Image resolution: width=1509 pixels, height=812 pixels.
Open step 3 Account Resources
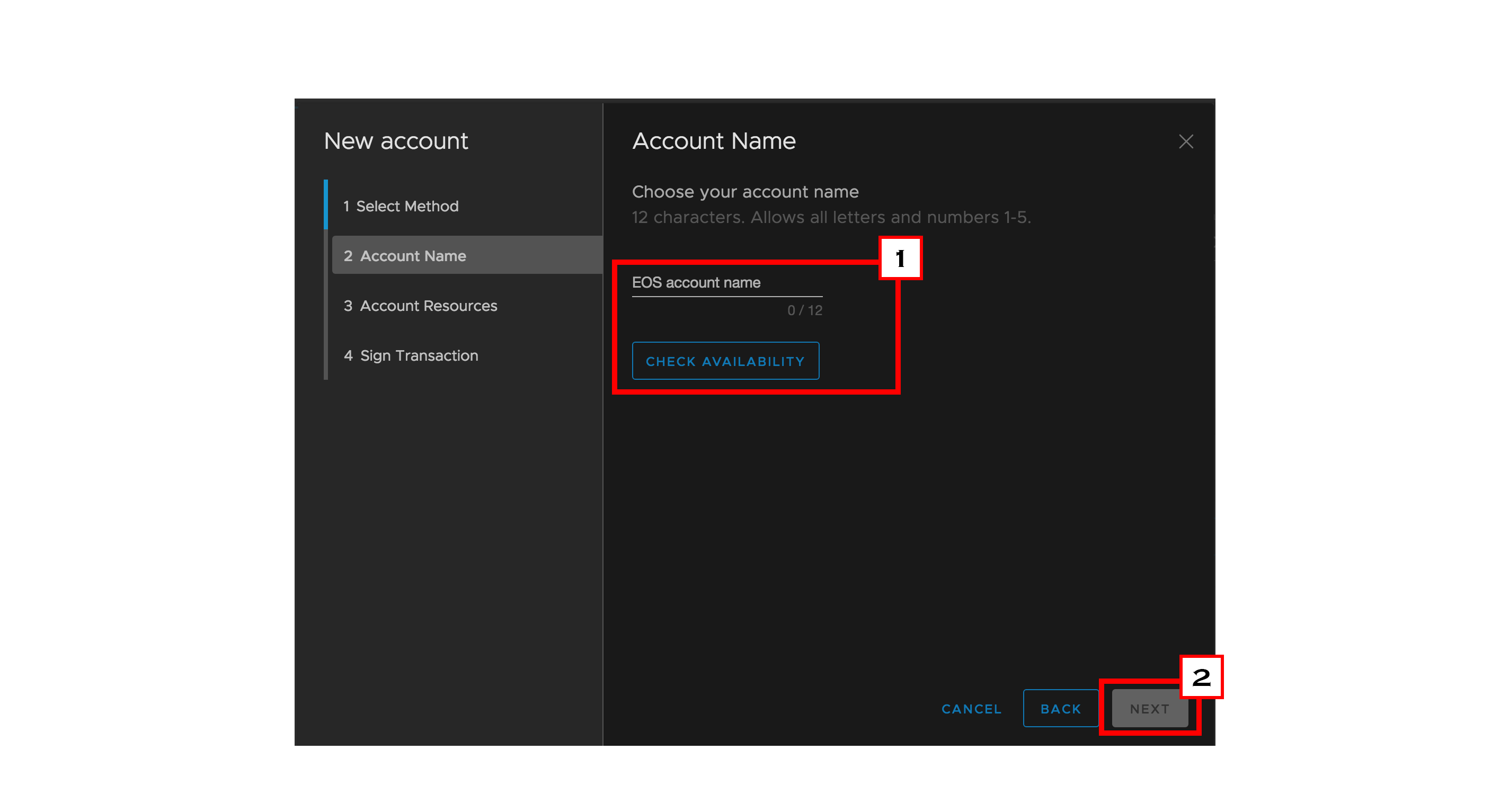pyautogui.click(x=420, y=306)
